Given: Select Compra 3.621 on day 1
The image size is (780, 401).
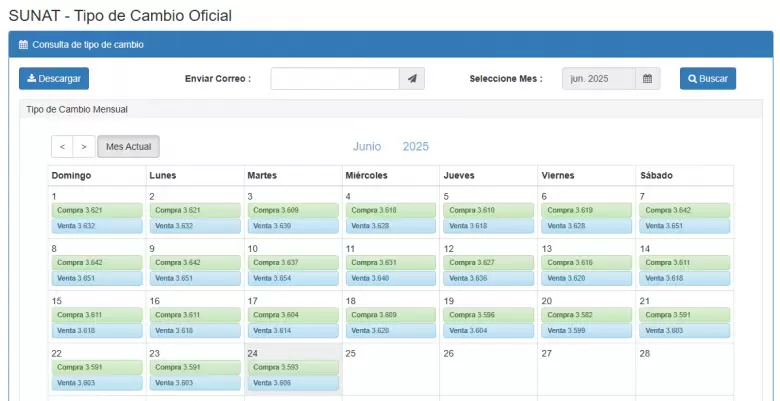Looking at the screenshot, I should click(x=97, y=210).
